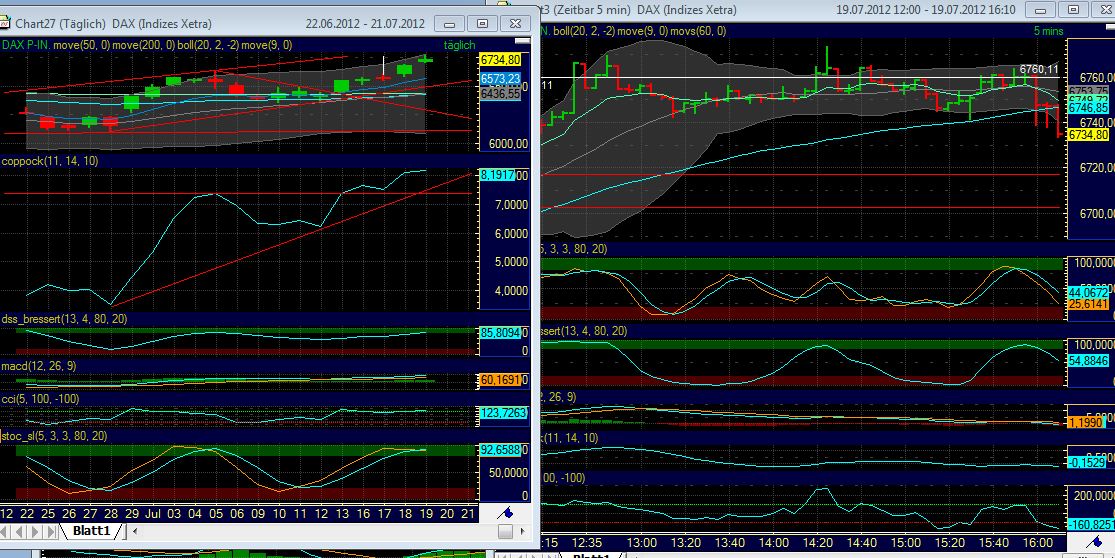This screenshot has height=558, width=1115.
Task: Select the Blatt1 tab in Chart27
Action: pos(91,531)
